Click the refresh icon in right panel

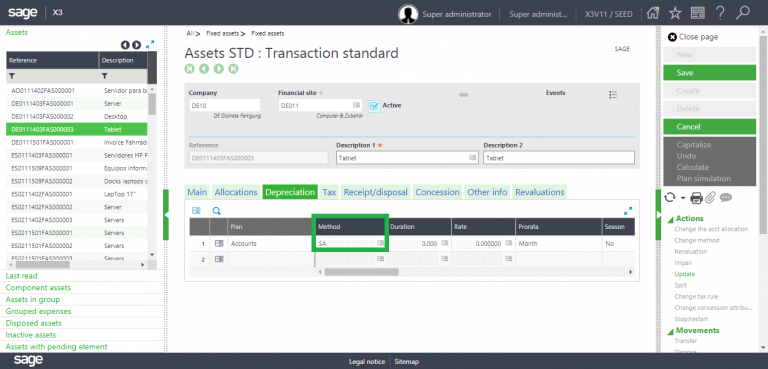tap(670, 197)
